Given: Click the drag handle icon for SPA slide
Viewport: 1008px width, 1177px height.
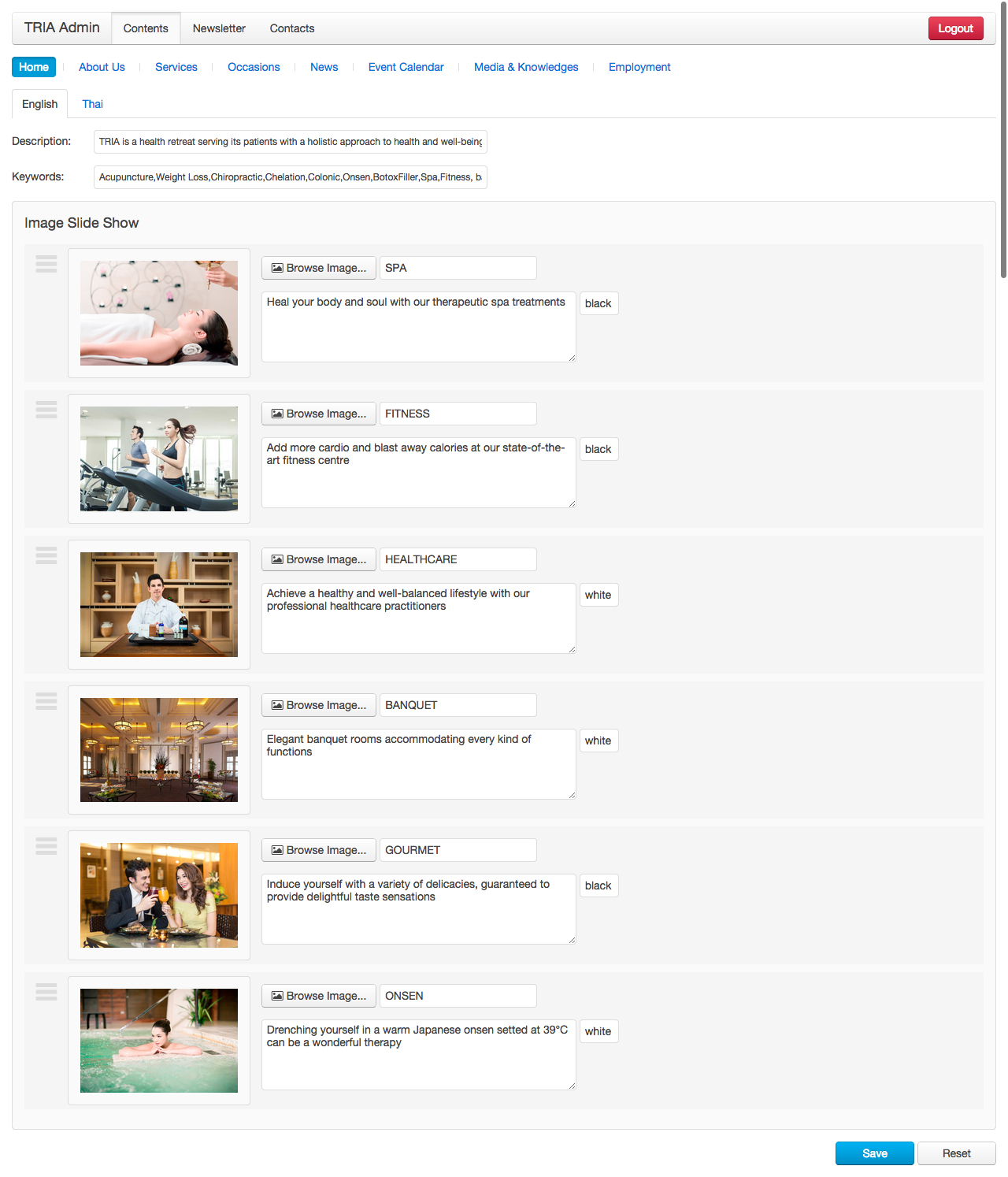Looking at the screenshot, I should pos(46,264).
